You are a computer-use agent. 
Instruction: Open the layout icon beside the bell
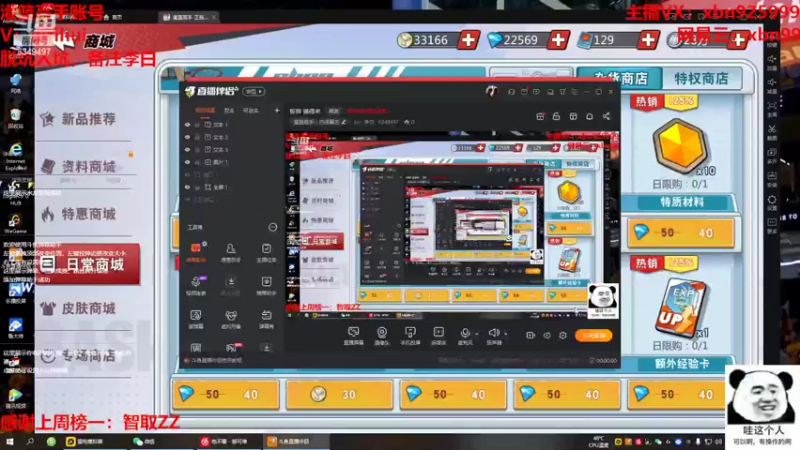(573, 116)
